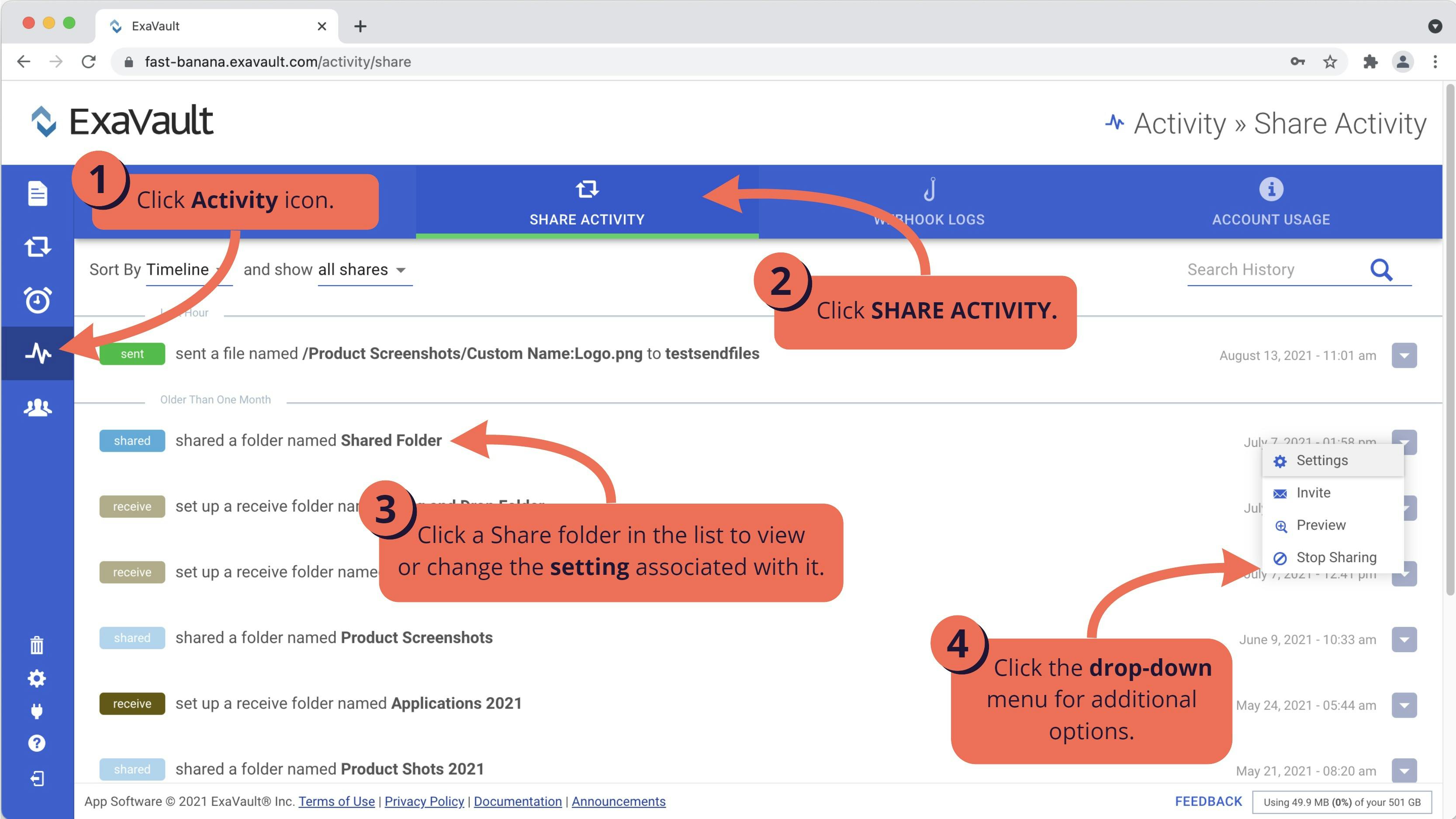The width and height of the screenshot is (1456, 819).
Task: Expand dropdown for Product Screenshots share
Action: (x=1404, y=640)
